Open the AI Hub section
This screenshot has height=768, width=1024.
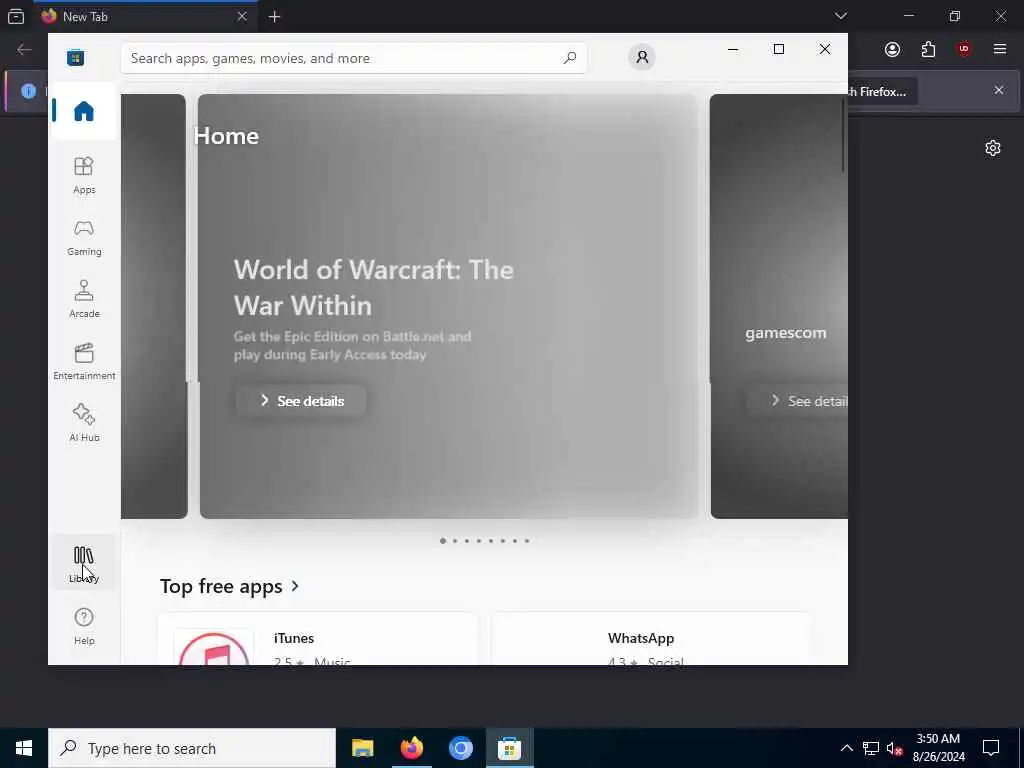[84, 423]
